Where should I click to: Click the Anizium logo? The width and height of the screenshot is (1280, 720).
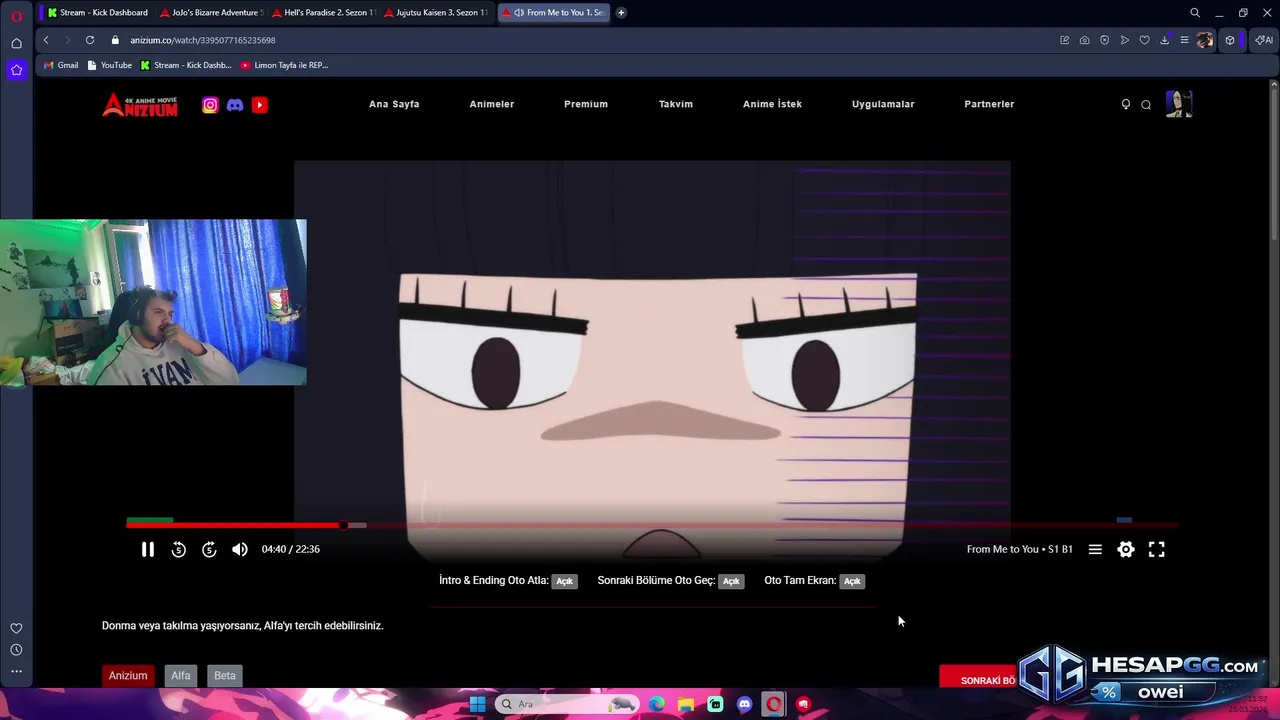tap(140, 105)
